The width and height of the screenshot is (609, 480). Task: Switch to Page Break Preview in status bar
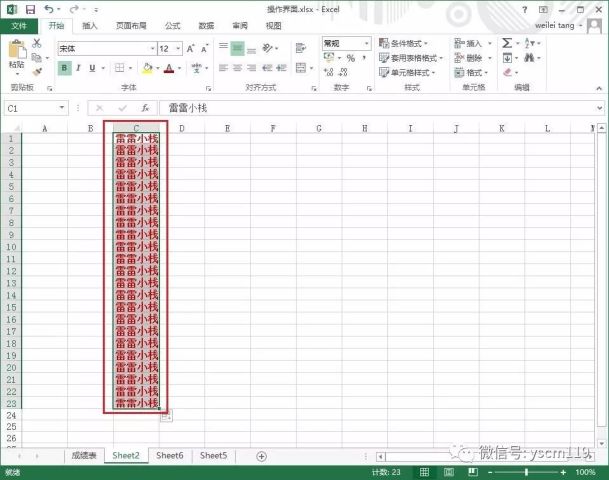coord(473,472)
